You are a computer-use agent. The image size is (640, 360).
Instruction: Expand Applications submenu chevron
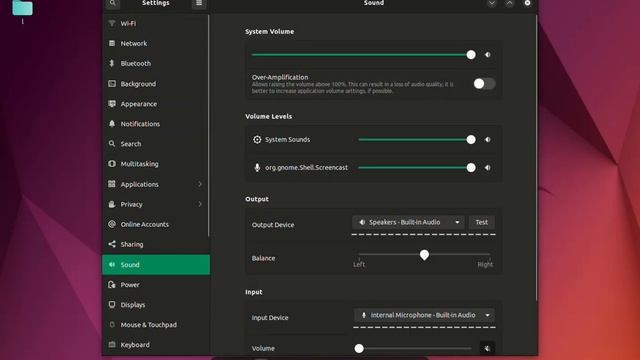click(200, 184)
